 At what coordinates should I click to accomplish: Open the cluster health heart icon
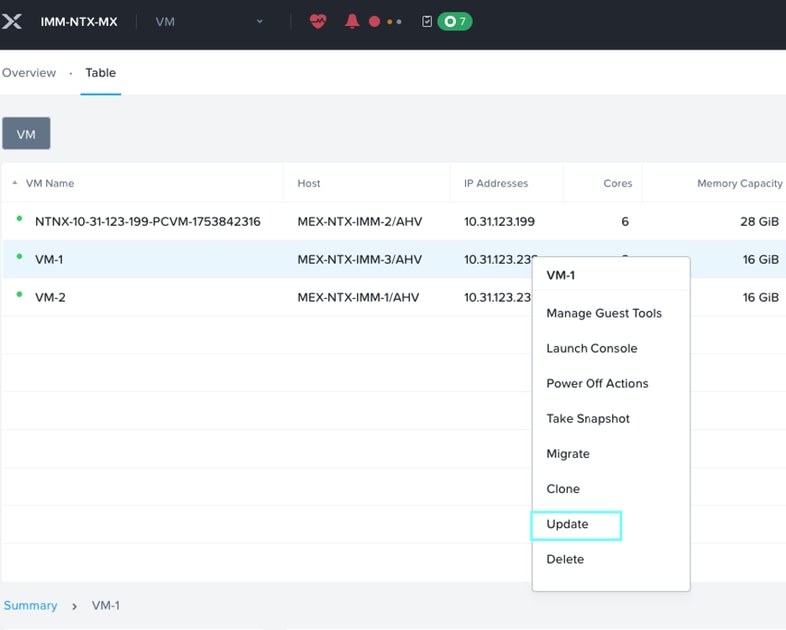click(x=318, y=22)
